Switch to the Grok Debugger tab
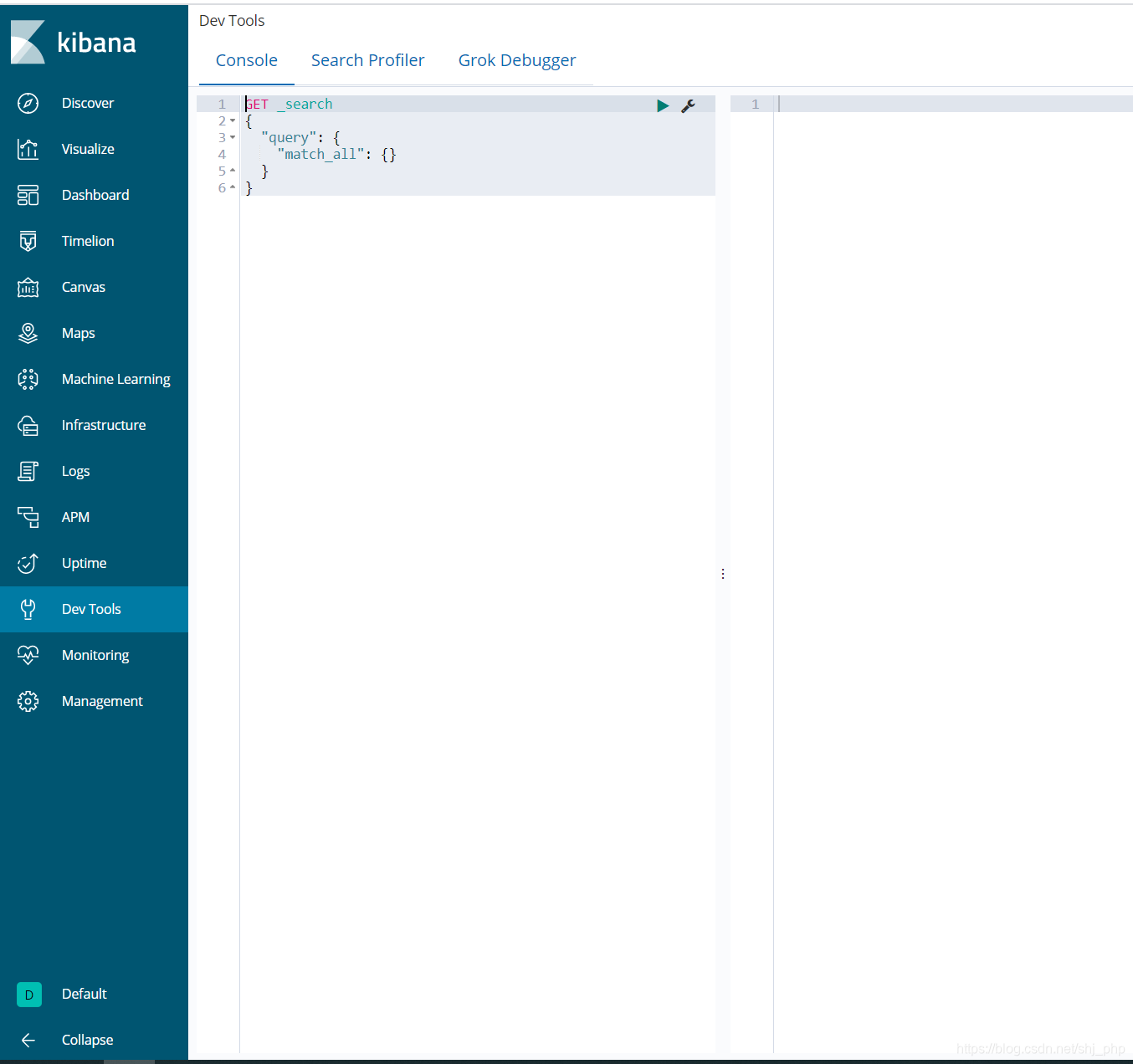 tap(517, 60)
